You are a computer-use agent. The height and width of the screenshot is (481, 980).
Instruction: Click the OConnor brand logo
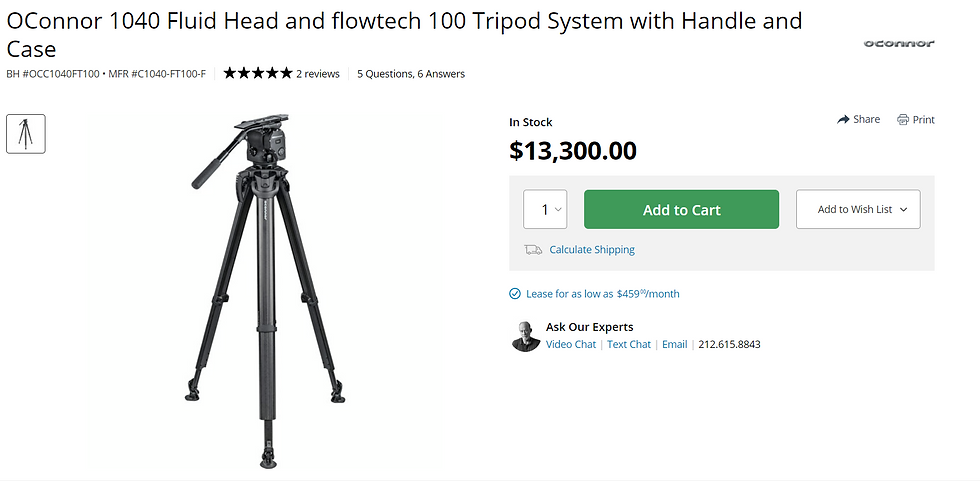(898, 43)
